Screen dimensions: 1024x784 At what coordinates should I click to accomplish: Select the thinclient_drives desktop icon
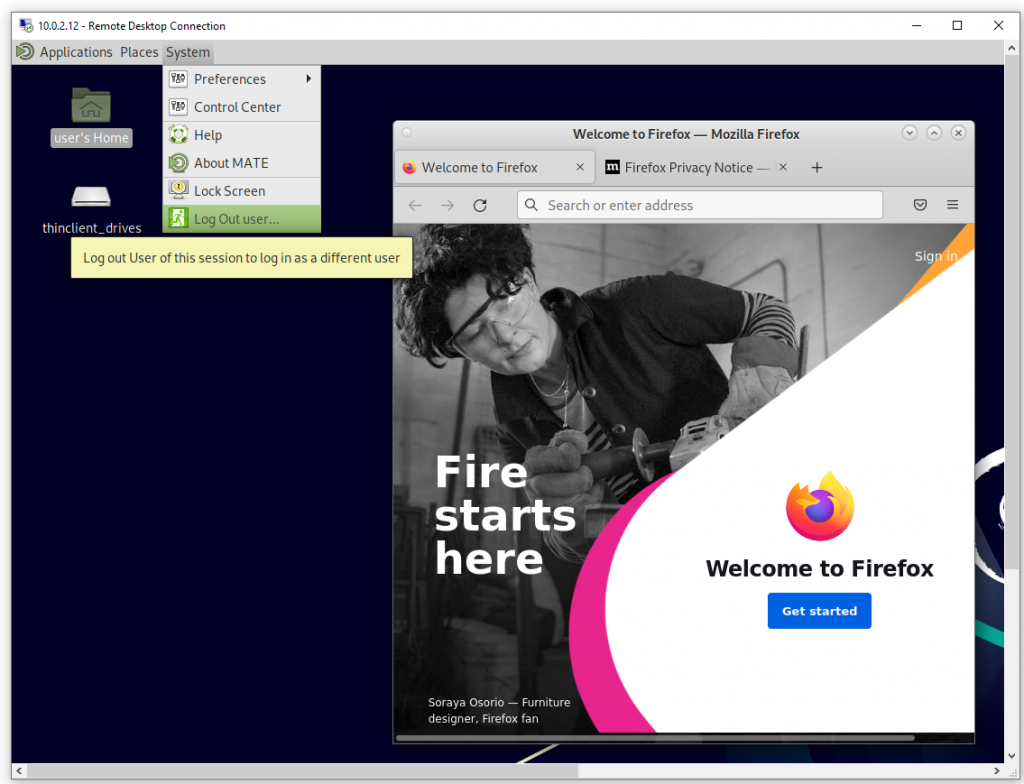point(91,196)
